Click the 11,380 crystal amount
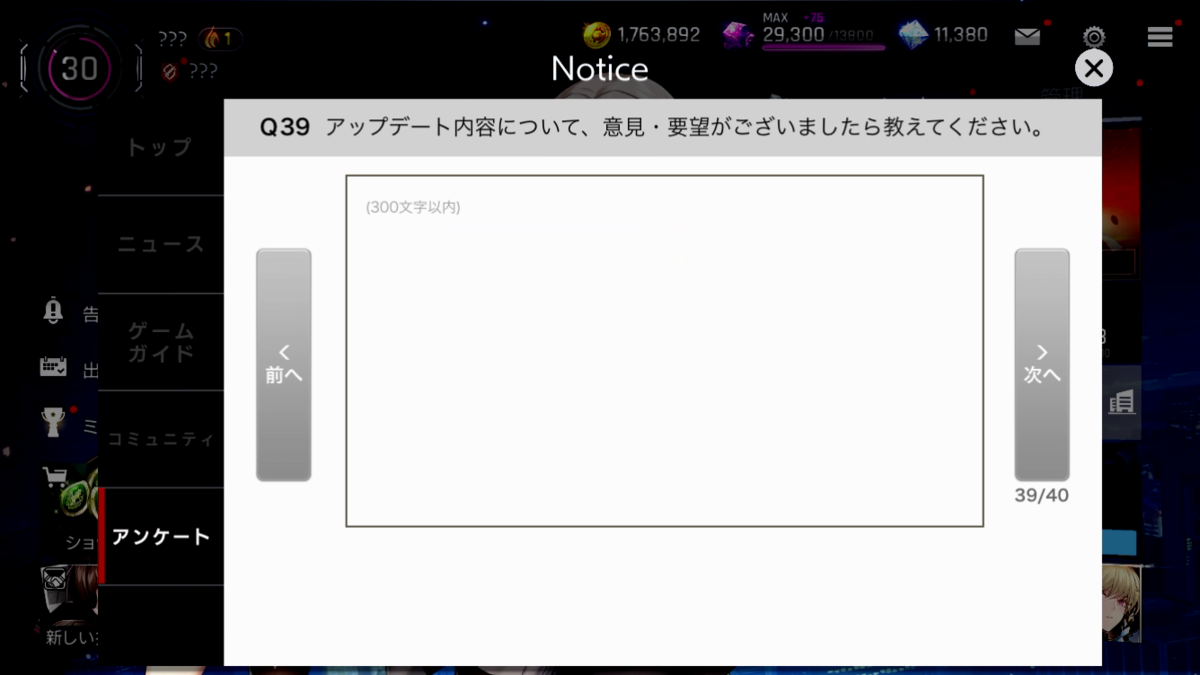 tap(961, 35)
